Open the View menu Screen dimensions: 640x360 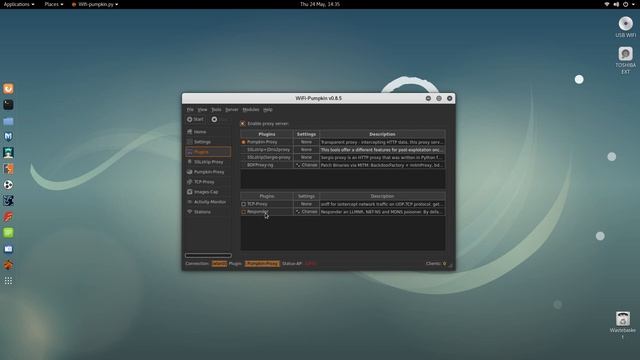coord(202,109)
